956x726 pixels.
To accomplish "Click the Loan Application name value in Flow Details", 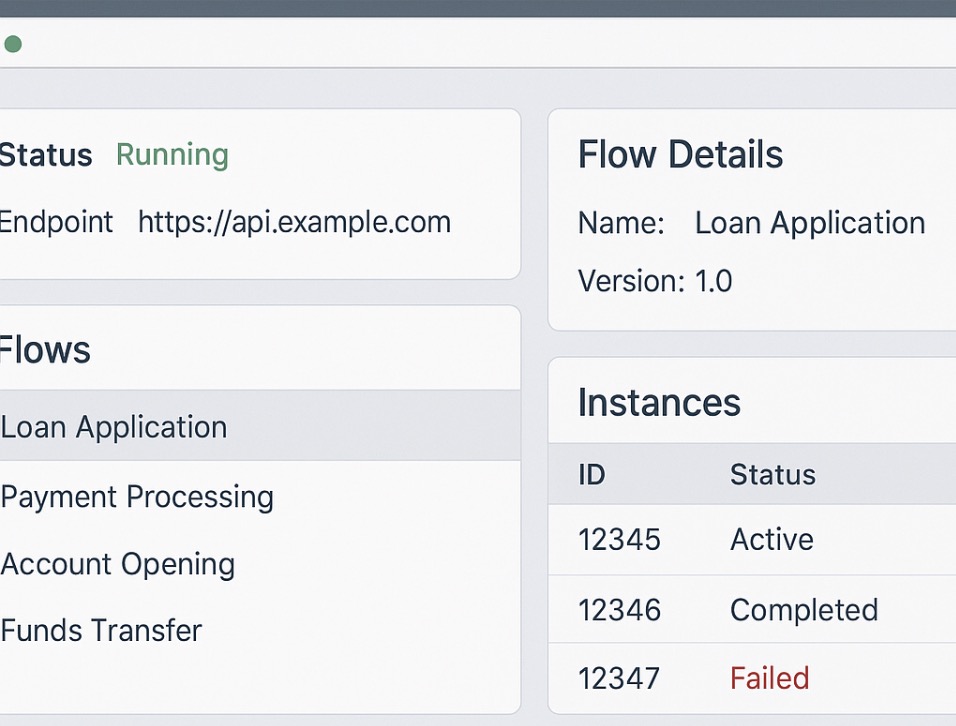I will click(810, 223).
